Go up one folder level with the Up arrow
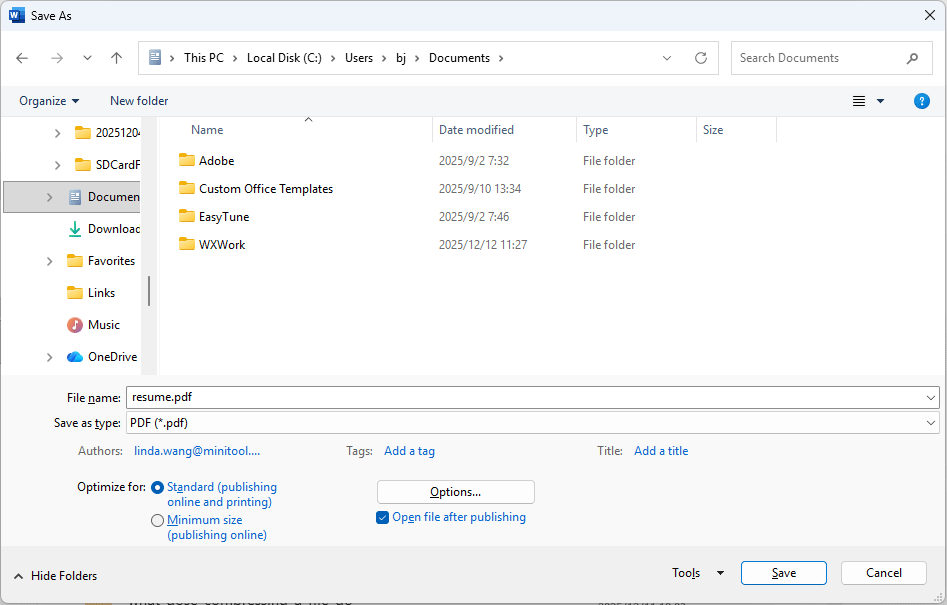Image resolution: width=947 pixels, height=605 pixels. point(116,58)
